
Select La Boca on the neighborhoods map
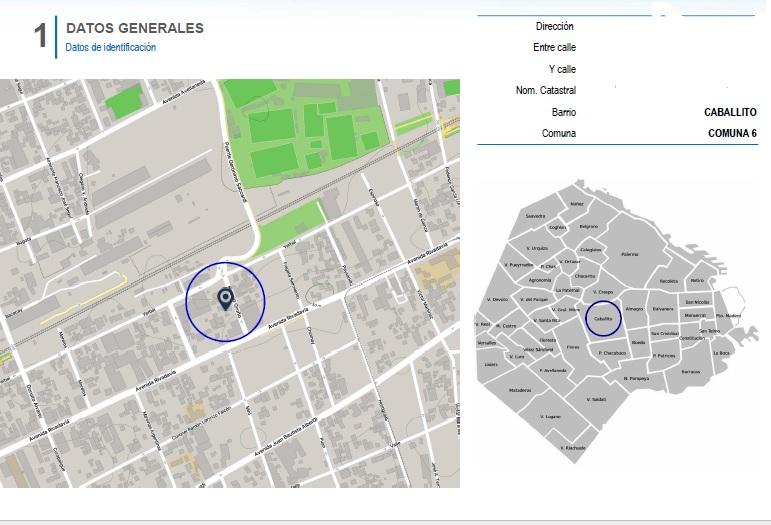(721, 353)
